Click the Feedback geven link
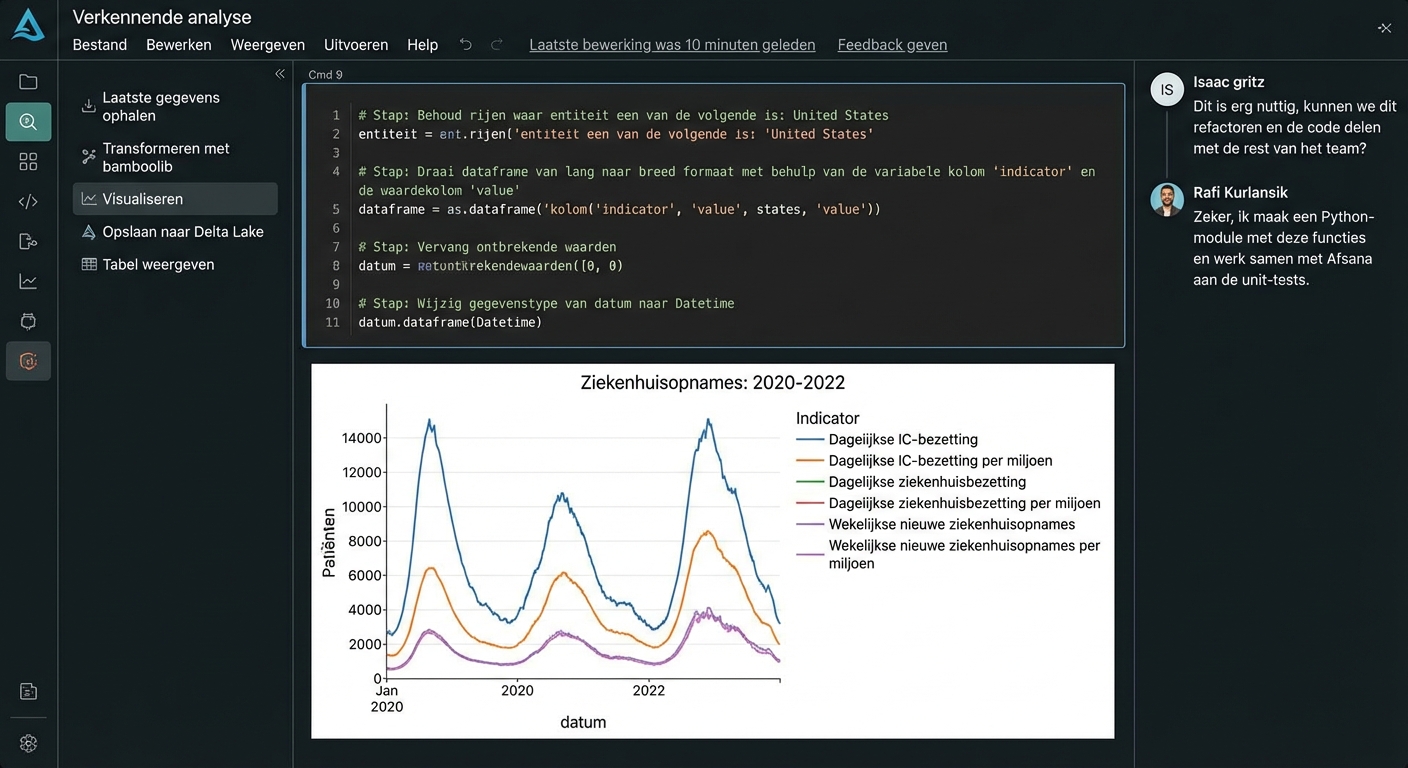 click(892, 45)
